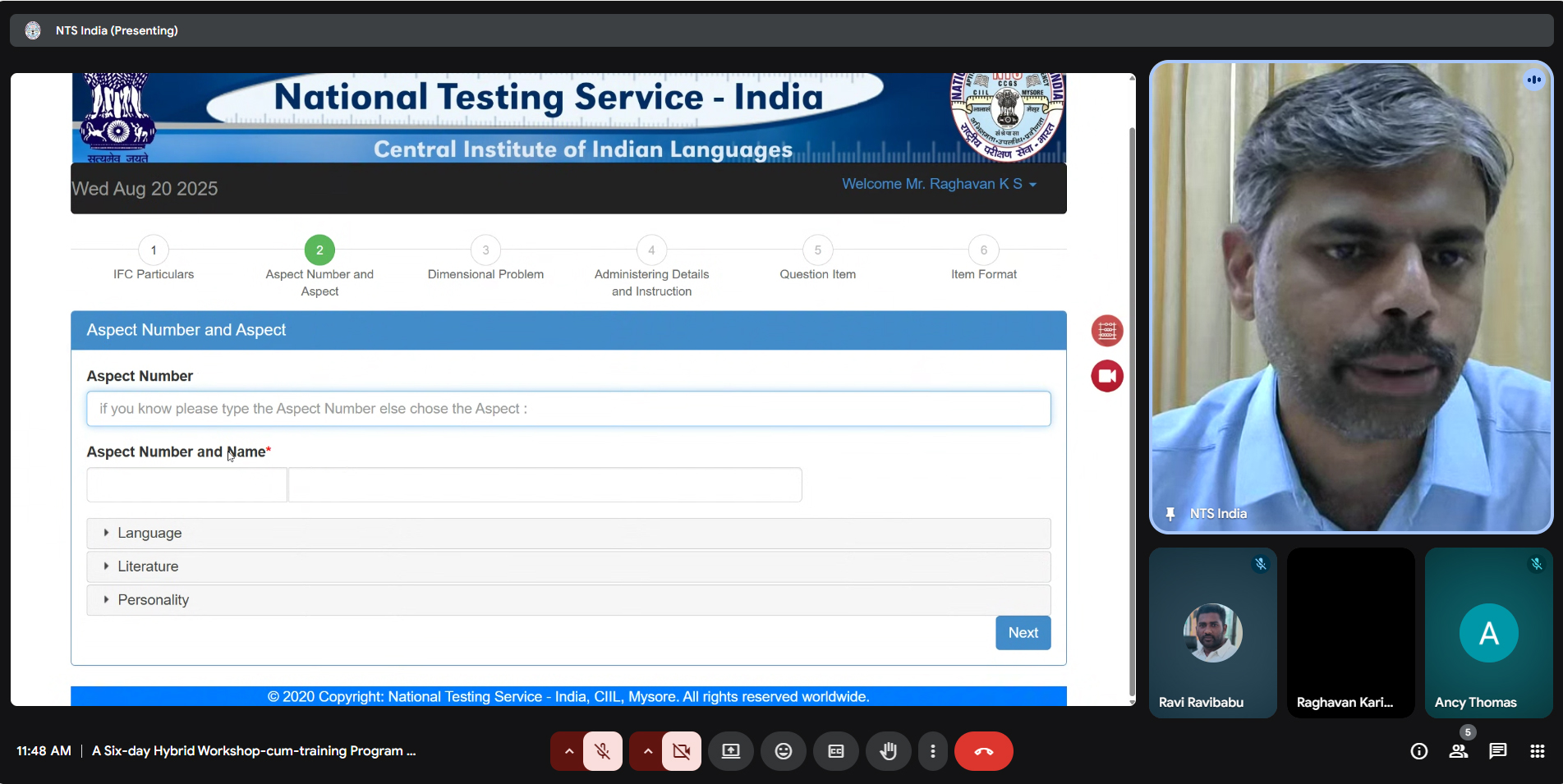Click the NTS India presenter avatar icon
The image size is (1563, 784).
click(x=33, y=30)
